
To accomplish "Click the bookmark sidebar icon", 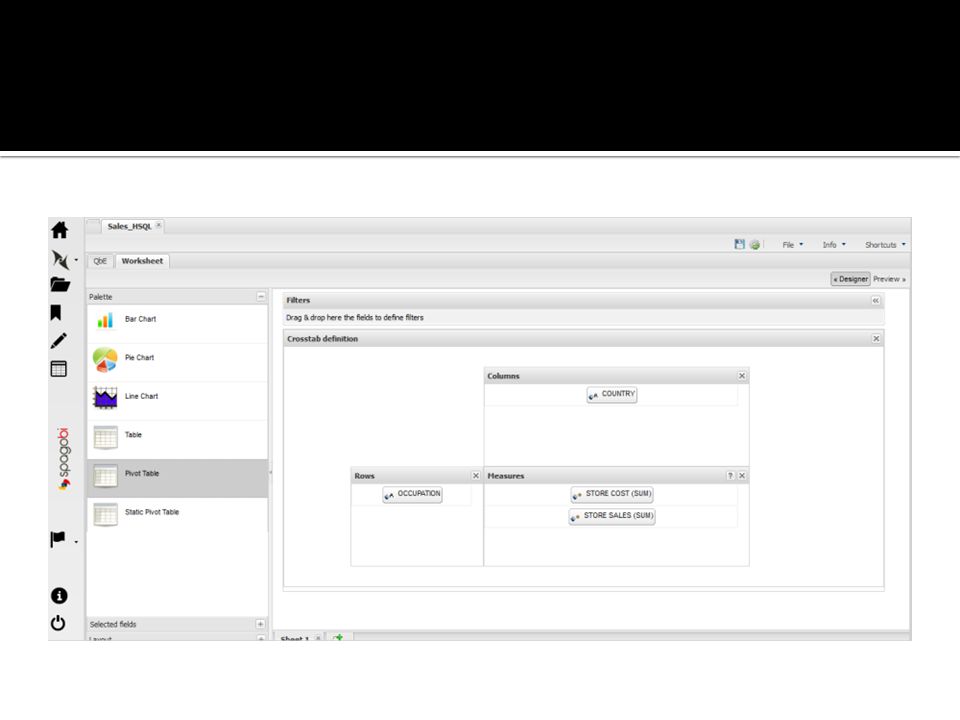I will (x=56, y=313).
